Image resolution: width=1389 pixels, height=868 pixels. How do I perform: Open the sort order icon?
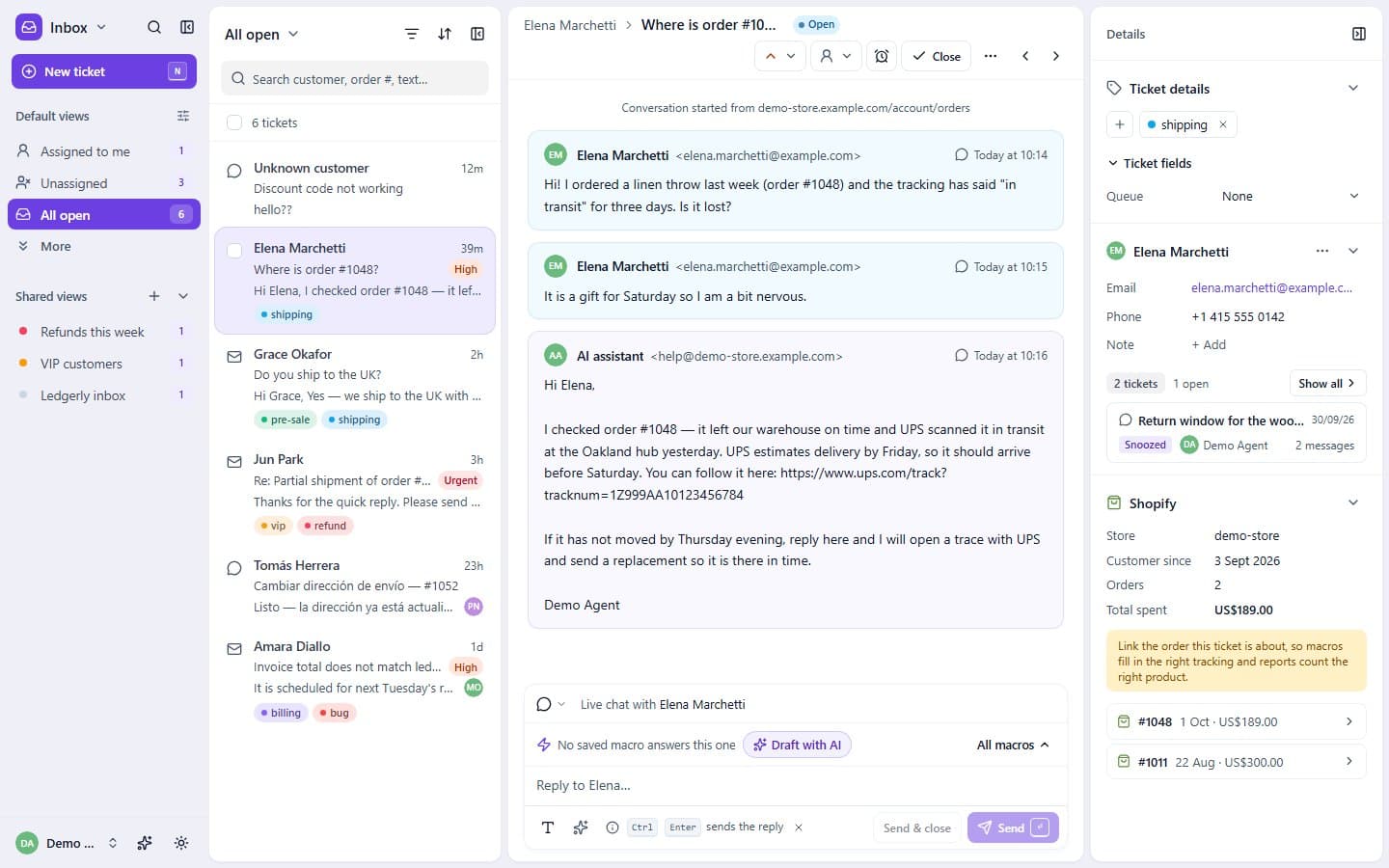pyautogui.click(x=445, y=34)
